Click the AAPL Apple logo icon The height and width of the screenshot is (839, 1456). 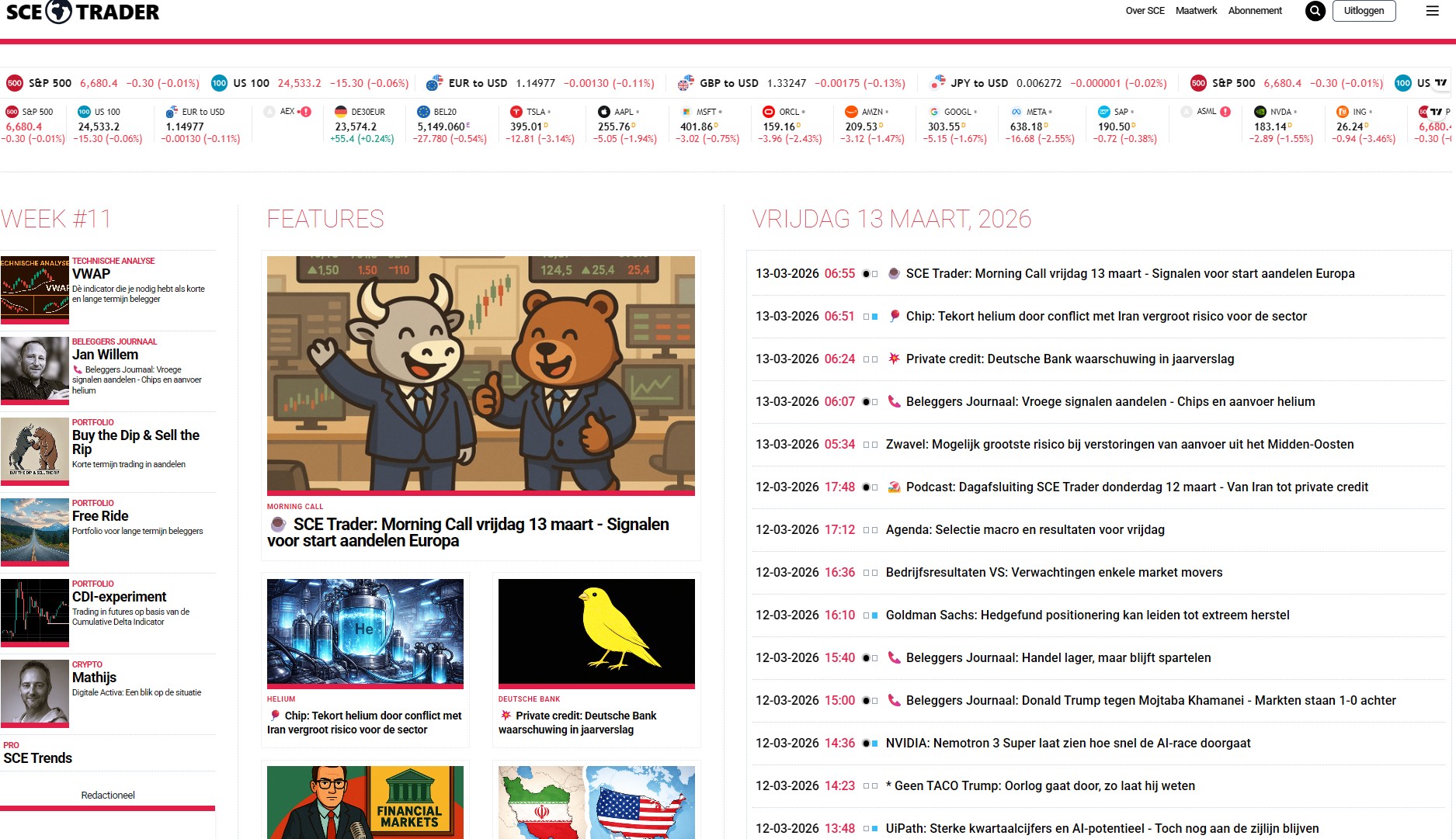point(604,112)
